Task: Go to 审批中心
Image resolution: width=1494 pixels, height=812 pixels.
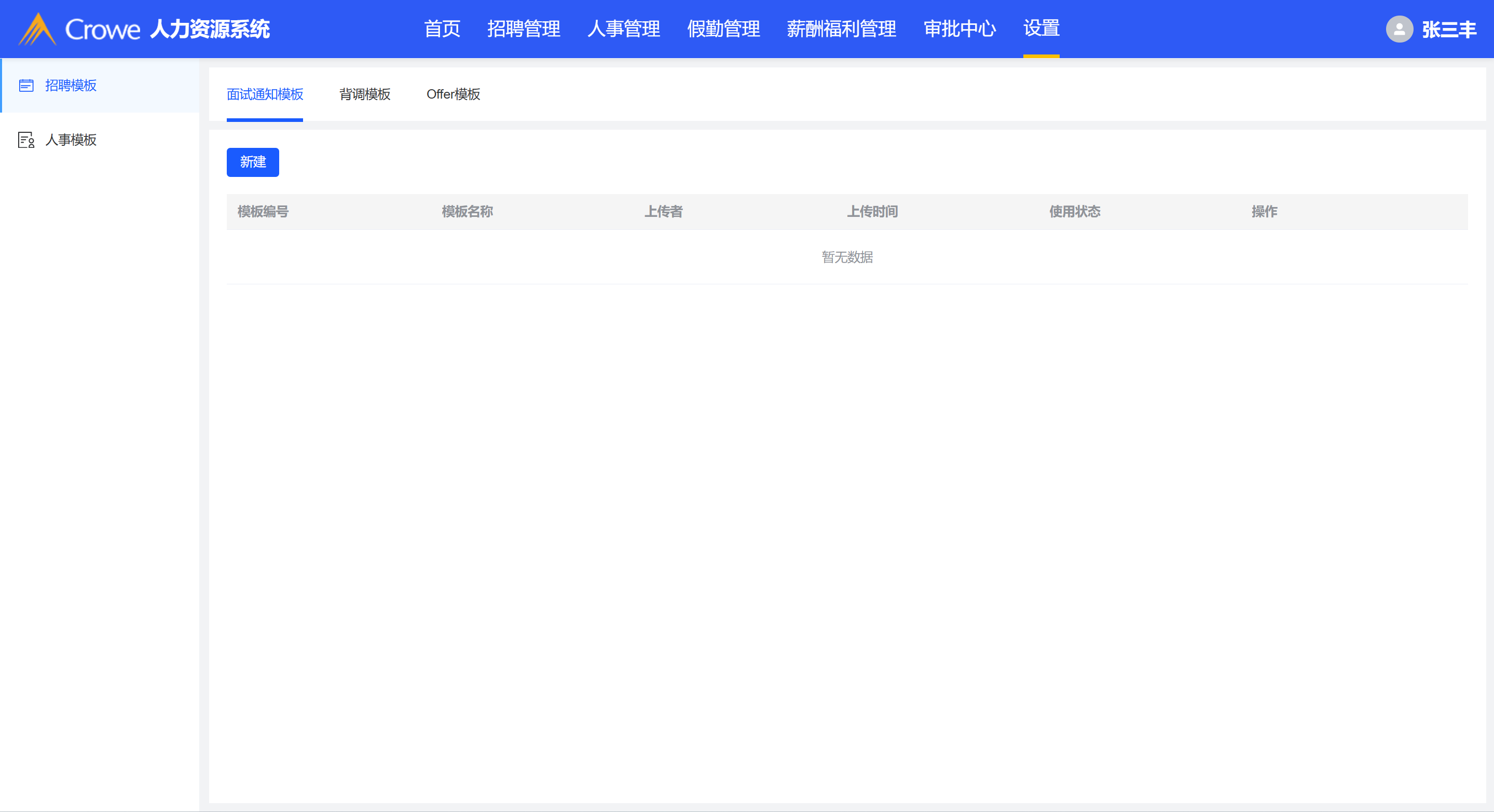Action: click(x=960, y=29)
